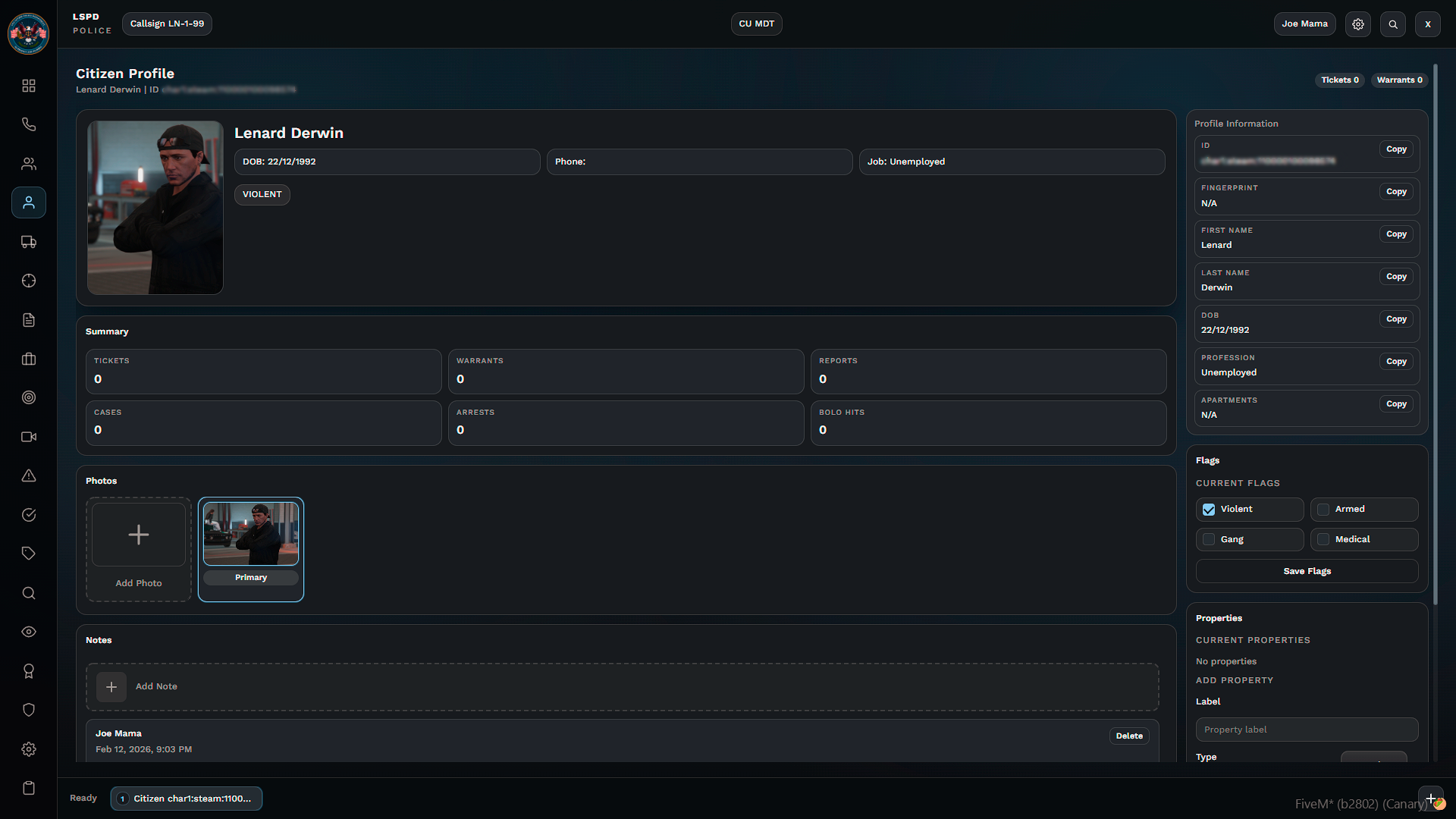Open the vehicles truck icon in sidebar
1456x819 pixels.
pyautogui.click(x=29, y=242)
